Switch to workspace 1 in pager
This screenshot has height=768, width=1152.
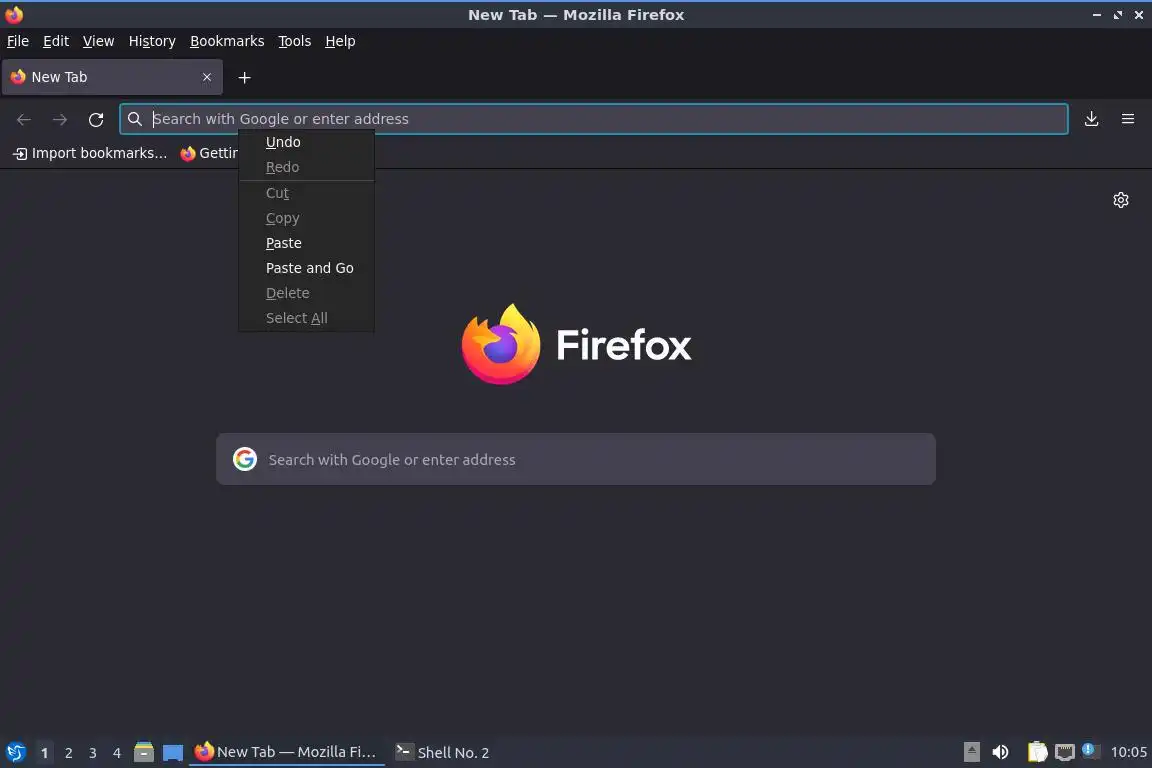click(x=45, y=753)
